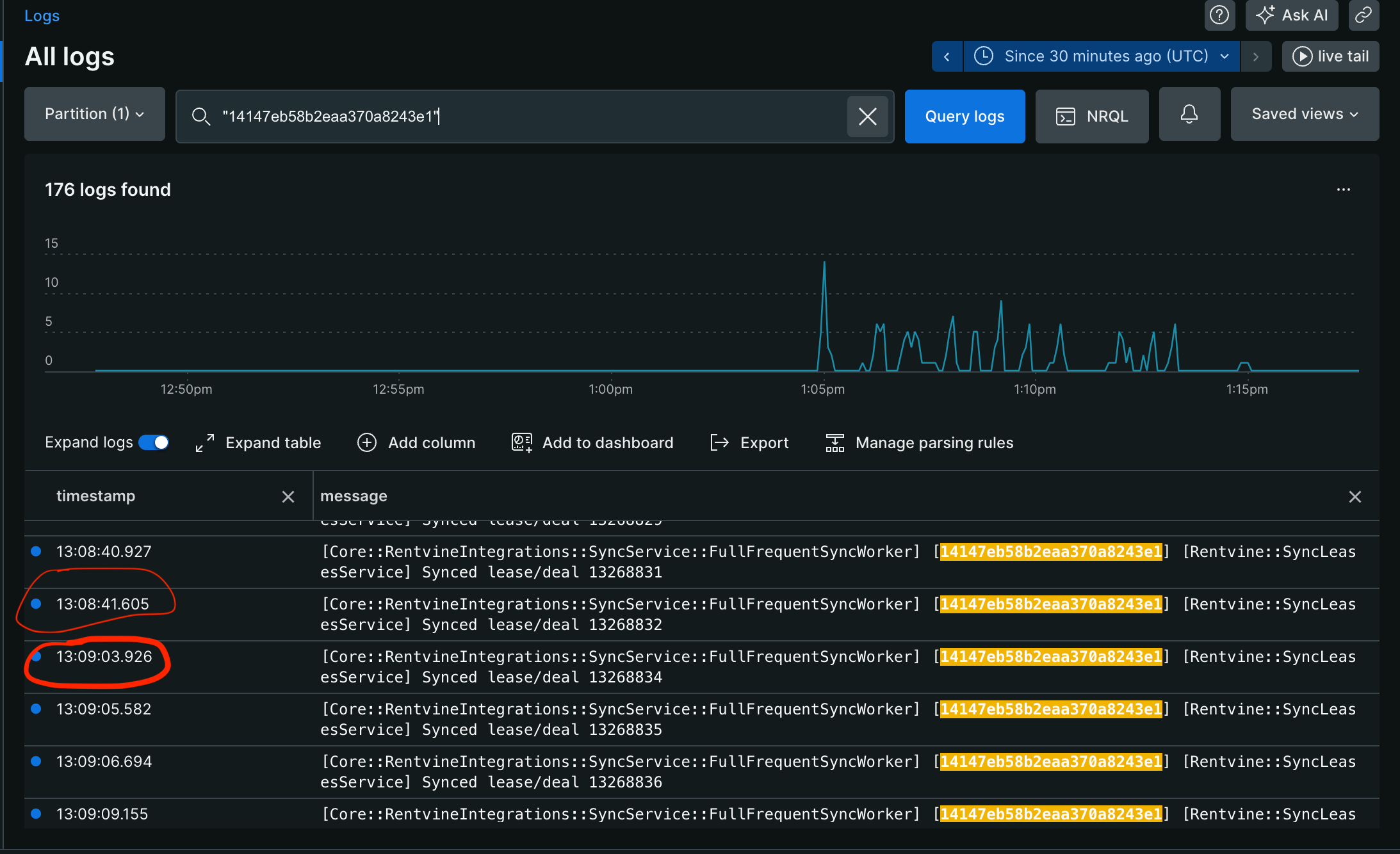The height and width of the screenshot is (854, 1400).
Task: Click Add column
Action: point(416,443)
